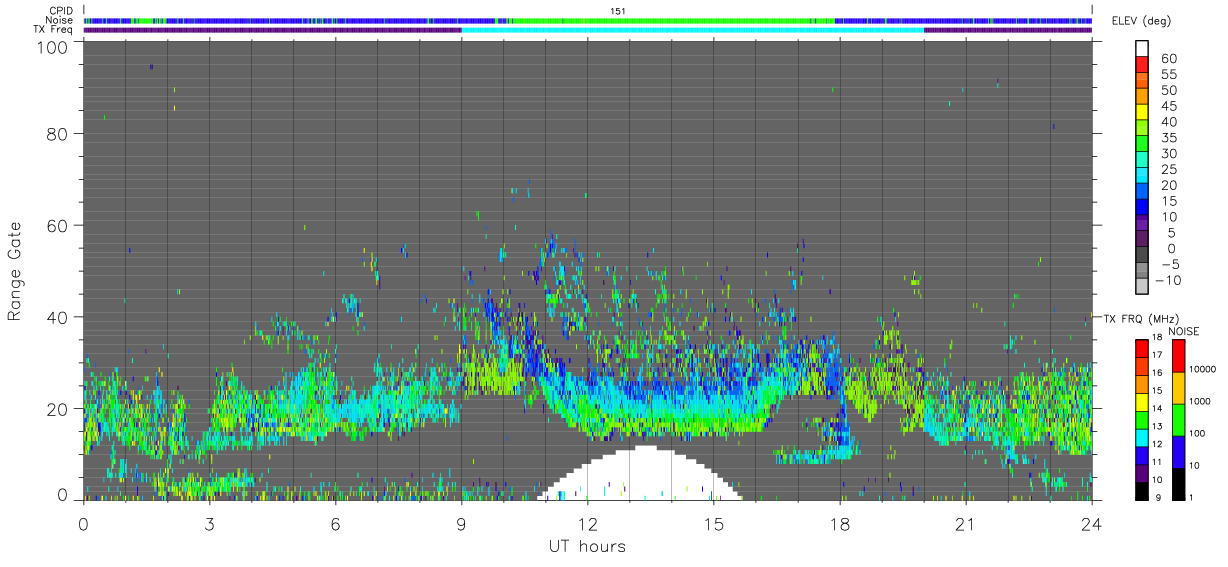Select Range Gate tick label '80'
Viewport: 1228px width, 567px height.
(x=58, y=133)
